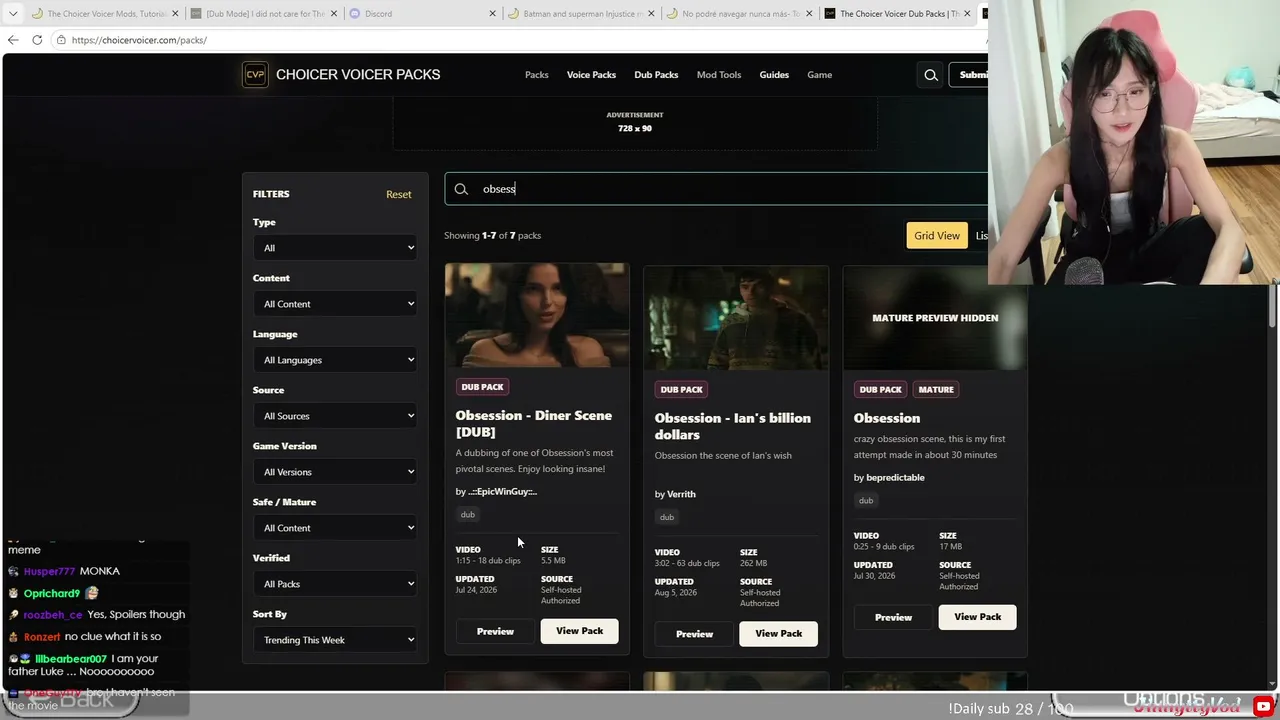Click the dub tag on Ian's billion dollars
The image size is (1280, 720).
667,517
